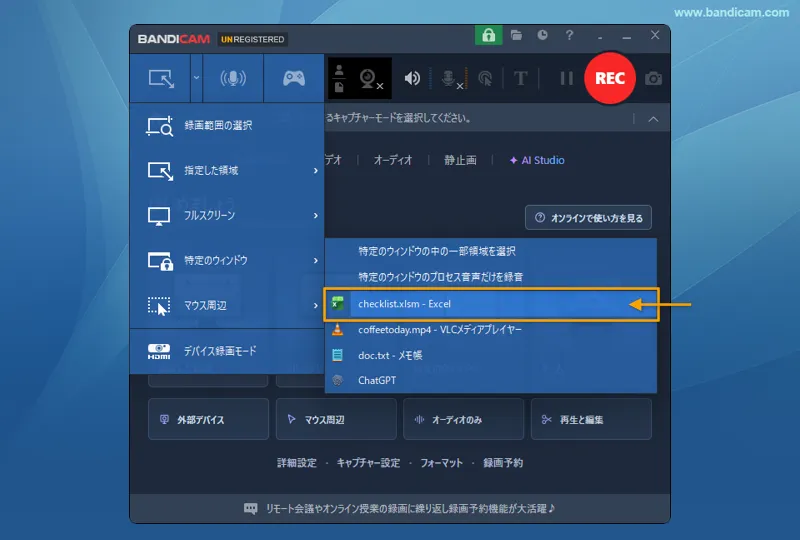Expand arrow next to マウス周辺 menu item
This screenshot has height=540, width=800.
tap(316, 305)
